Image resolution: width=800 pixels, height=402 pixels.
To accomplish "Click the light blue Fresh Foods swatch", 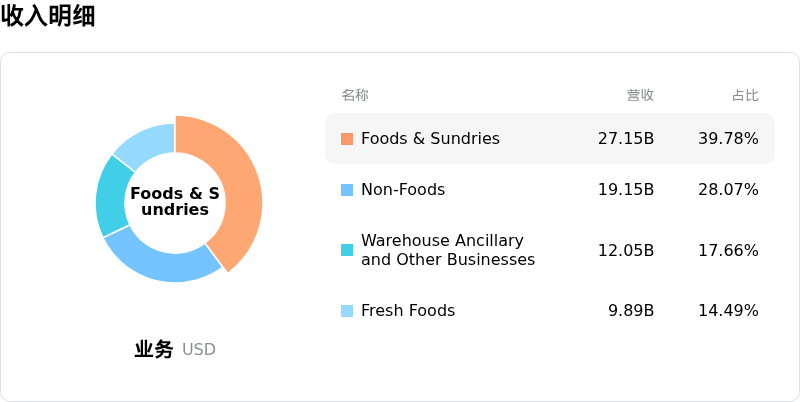I will tap(347, 311).
